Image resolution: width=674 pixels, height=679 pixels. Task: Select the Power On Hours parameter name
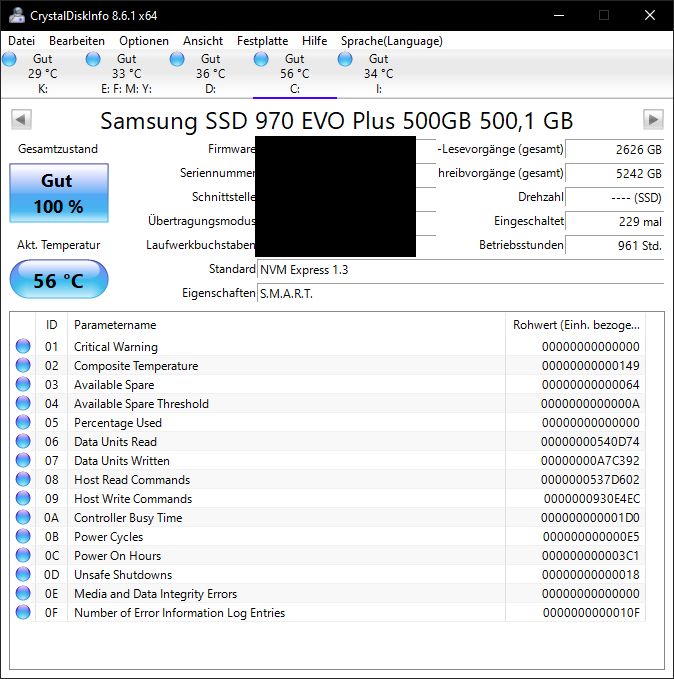[117, 556]
